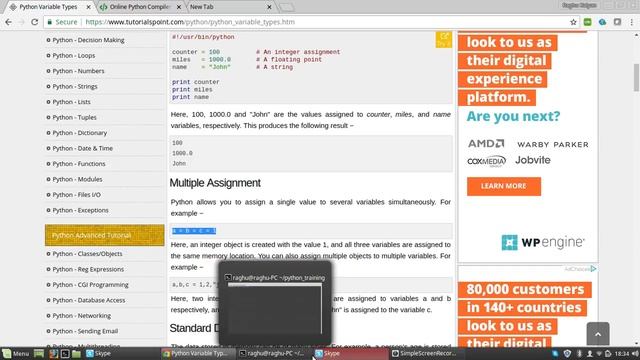
Task: Open Python - Networking in sidebar
Action: pos(82,316)
